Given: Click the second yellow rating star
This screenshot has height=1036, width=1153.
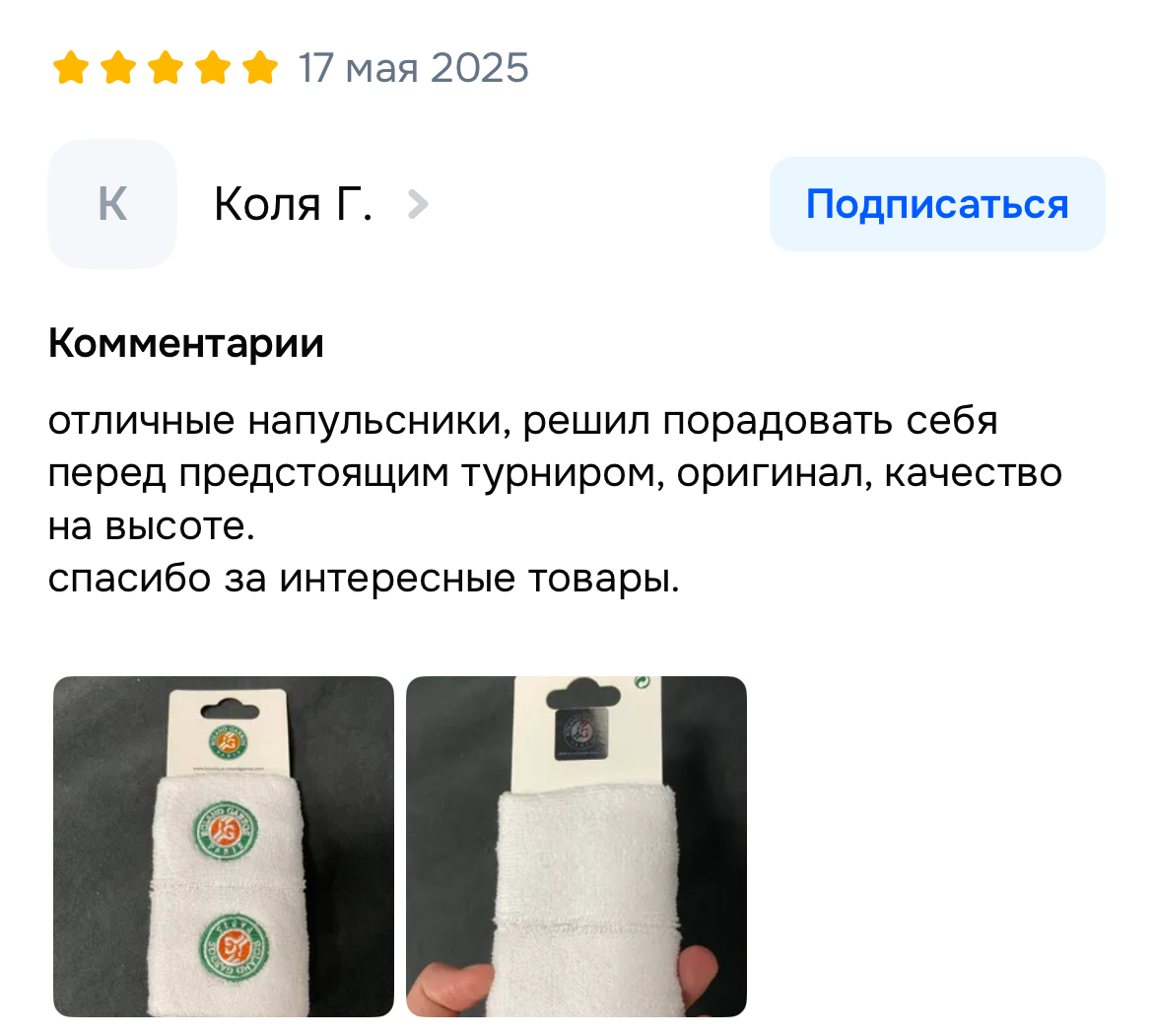Looking at the screenshot, I should tap(118, 68).
